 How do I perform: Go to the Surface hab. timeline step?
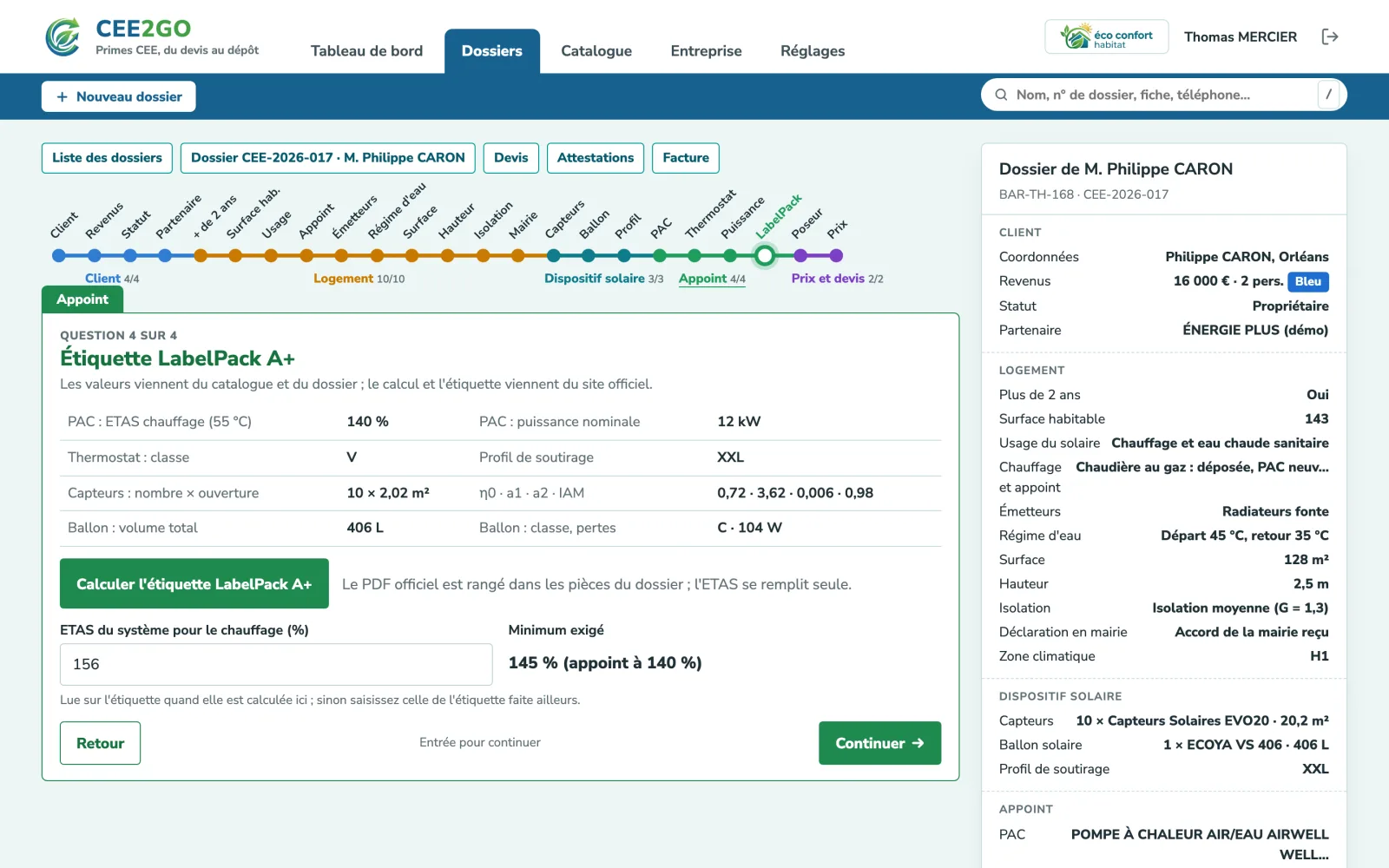point(235,255)
